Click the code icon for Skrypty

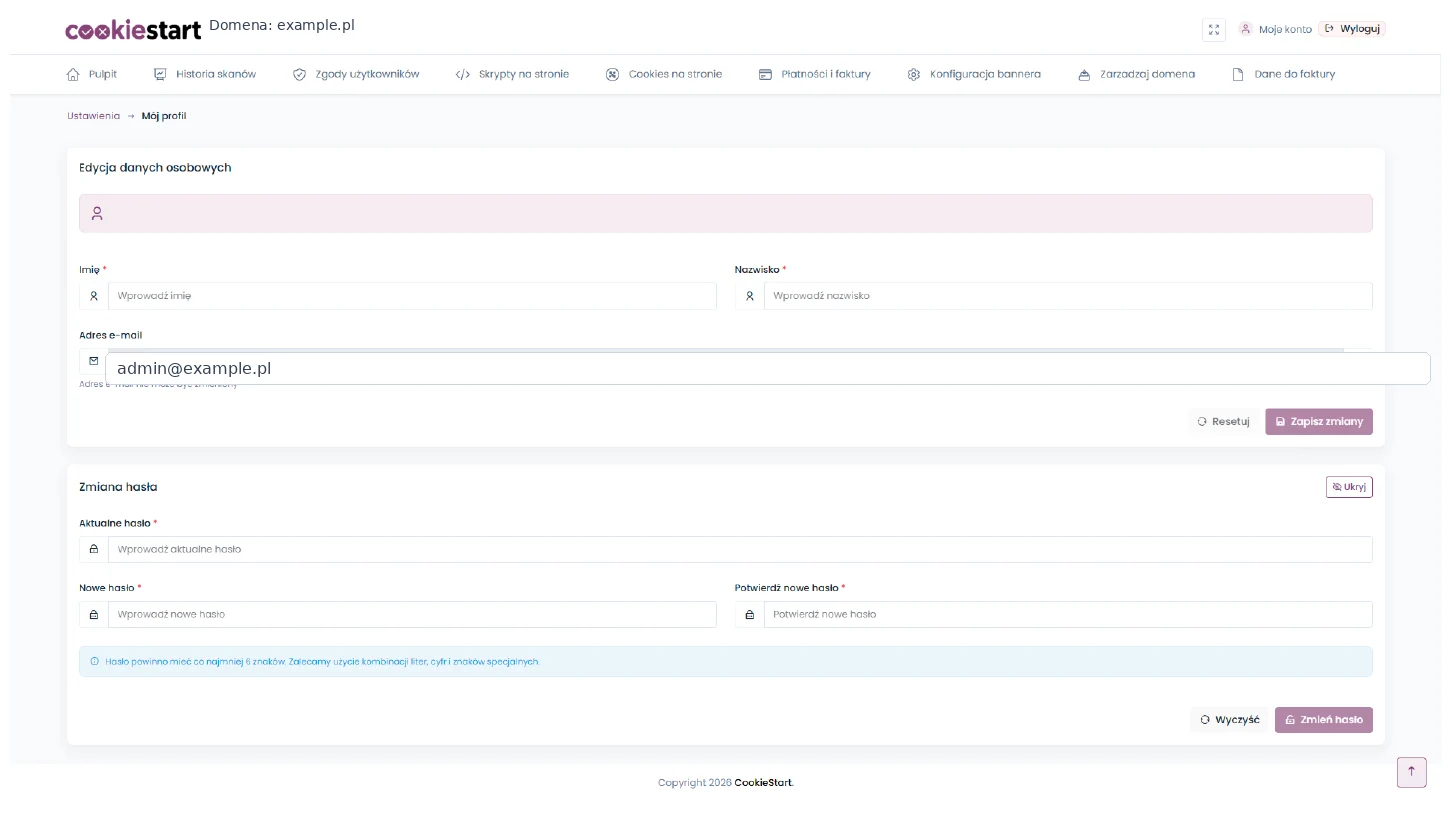[462, 74]
